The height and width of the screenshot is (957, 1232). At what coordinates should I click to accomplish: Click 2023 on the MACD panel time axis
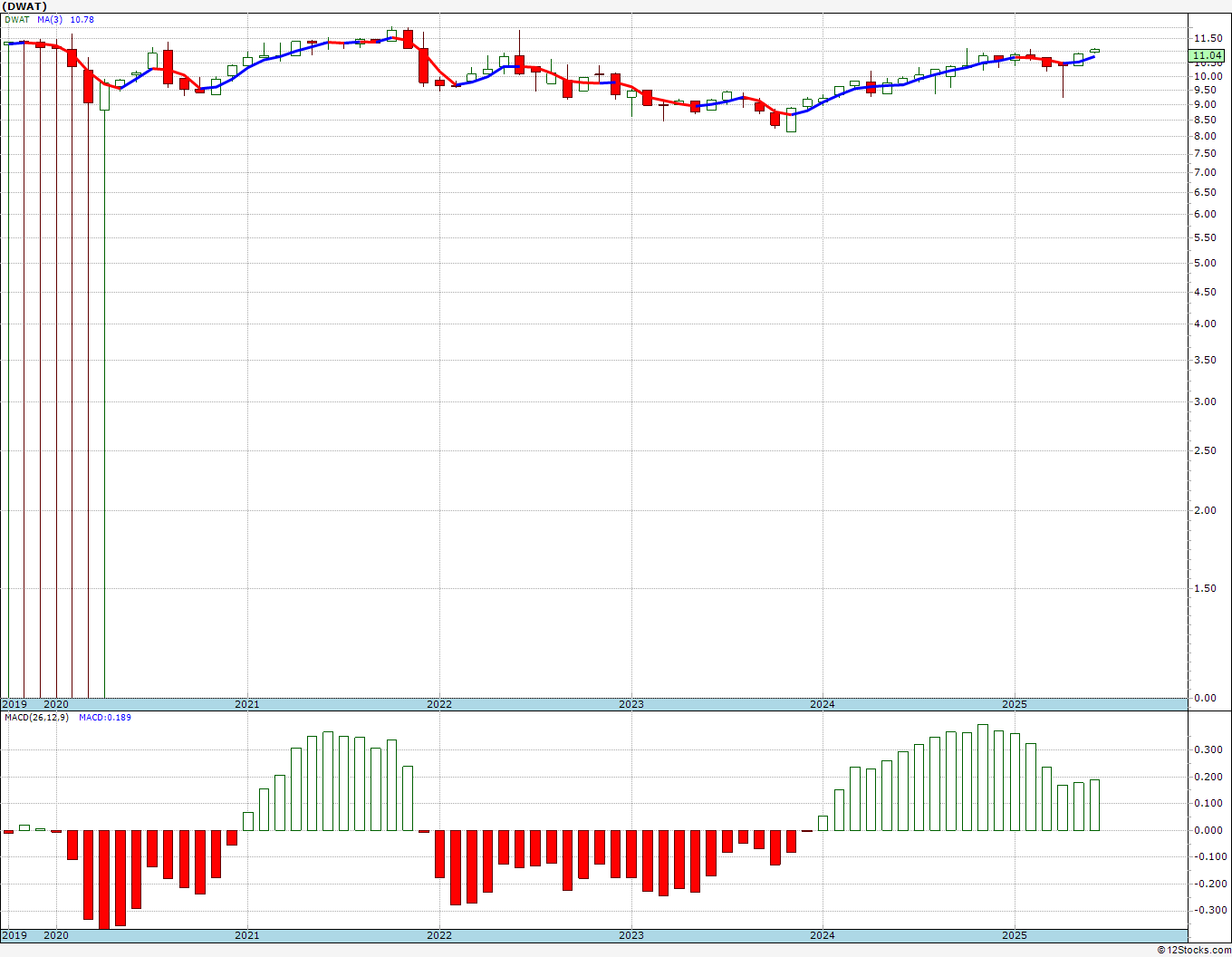tap(631, 935)
